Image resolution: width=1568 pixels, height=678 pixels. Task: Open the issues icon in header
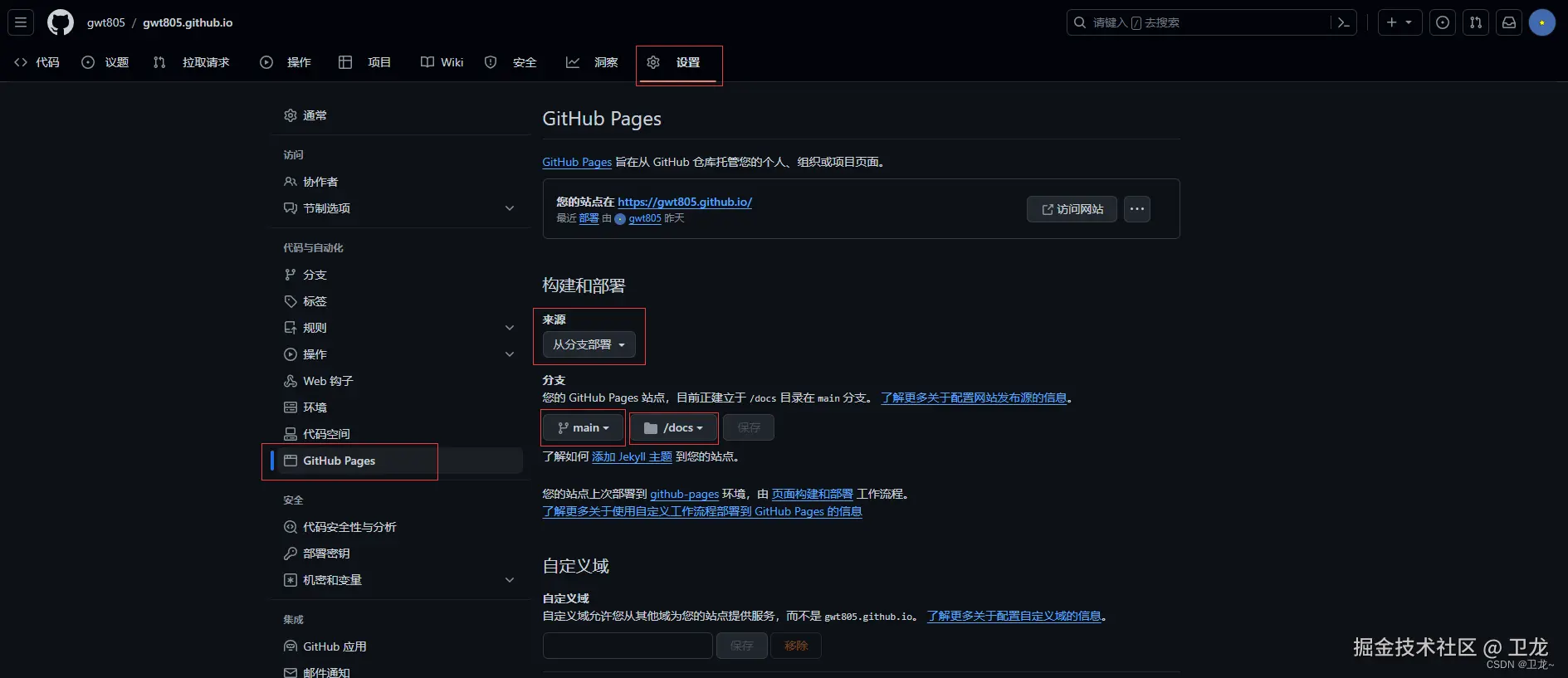coord(1443,22)
